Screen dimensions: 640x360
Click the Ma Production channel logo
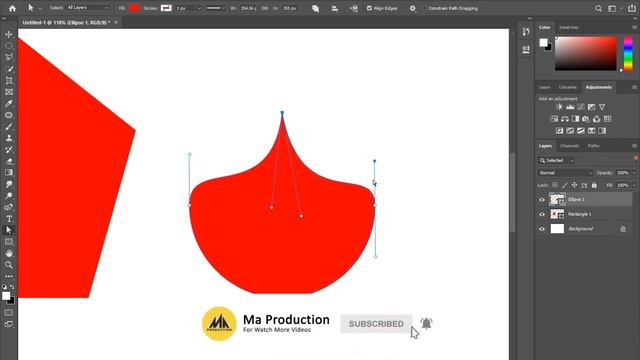click(x=219, y=324)
